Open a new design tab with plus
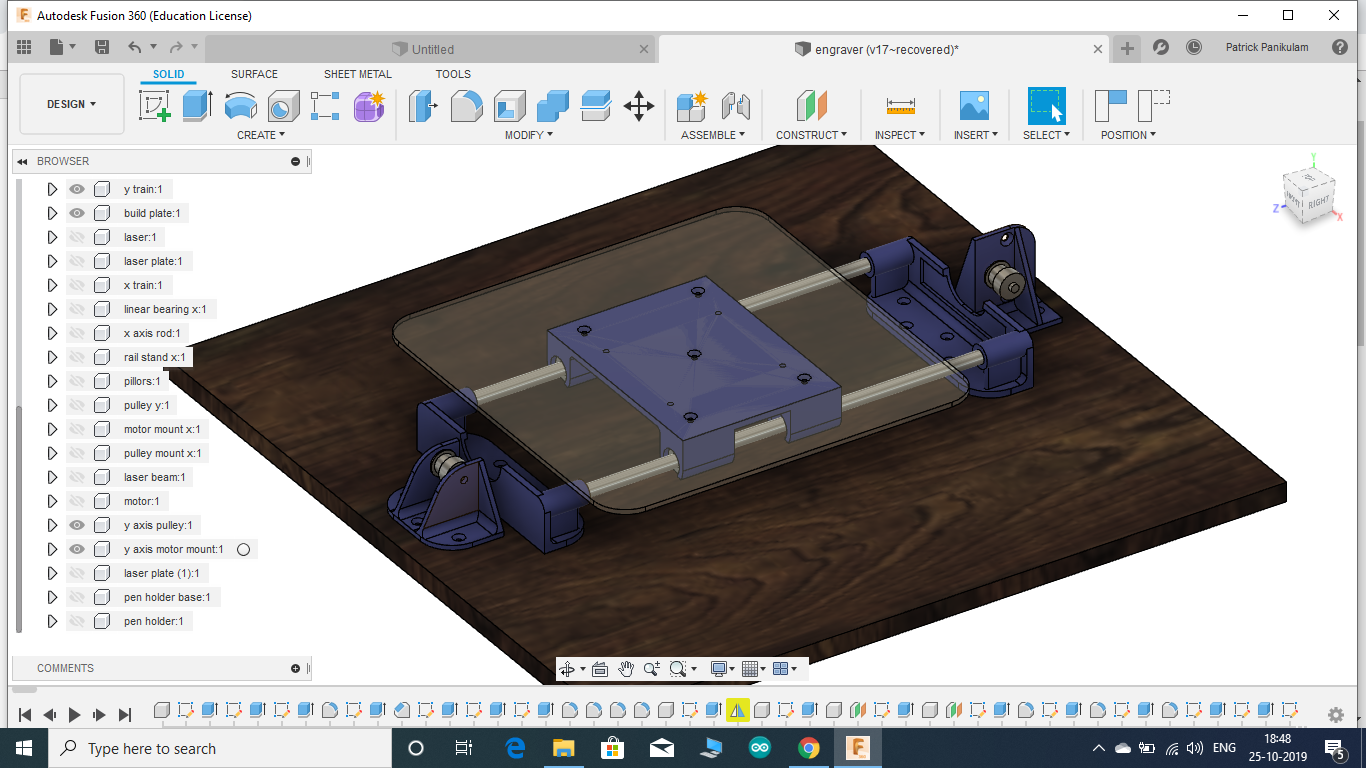Image resolution: width=1366 pixels, height=768 pixels. point(1127,48)
